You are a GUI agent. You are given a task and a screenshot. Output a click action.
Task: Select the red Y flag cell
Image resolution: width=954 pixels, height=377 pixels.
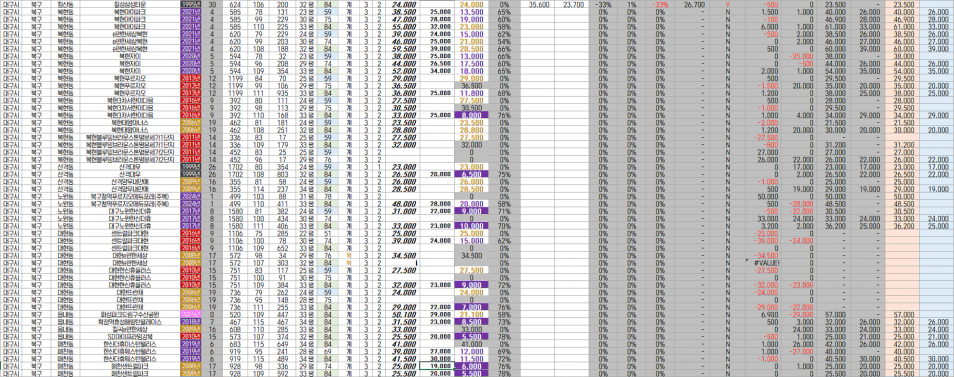click(728, 4)
